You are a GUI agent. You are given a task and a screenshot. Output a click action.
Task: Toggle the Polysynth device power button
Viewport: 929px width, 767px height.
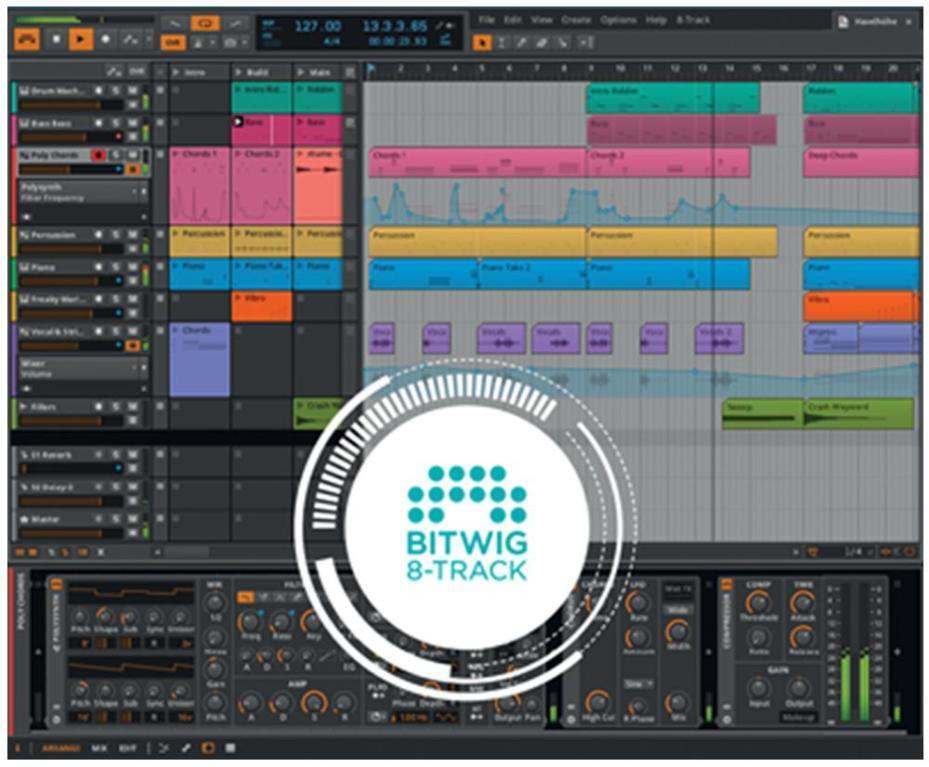(56, 585)
